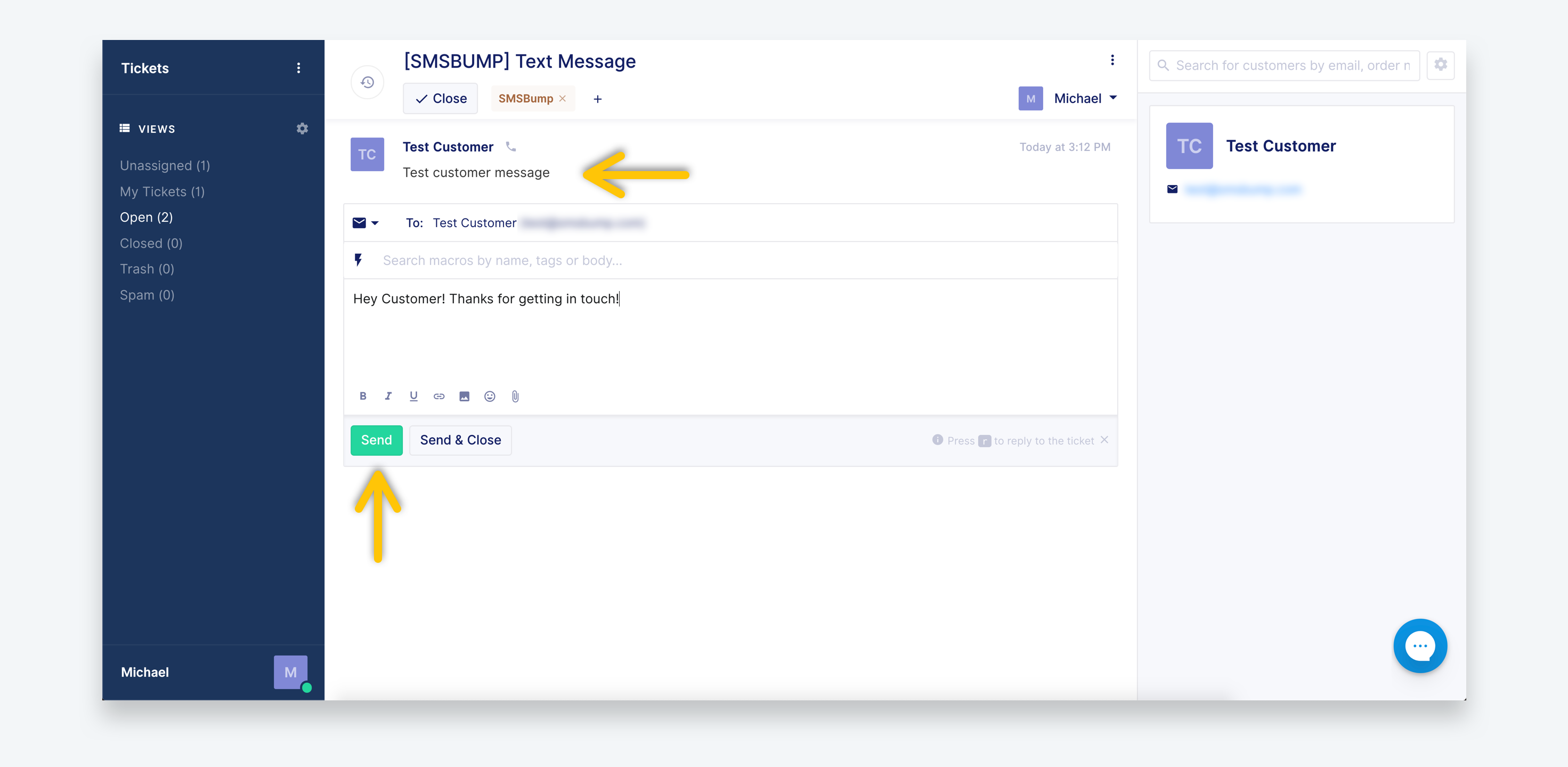Image resolution: width=1568 pixels, height=767 pixels.
Task: Open the live chat bubble widget
Action: 1420,645
